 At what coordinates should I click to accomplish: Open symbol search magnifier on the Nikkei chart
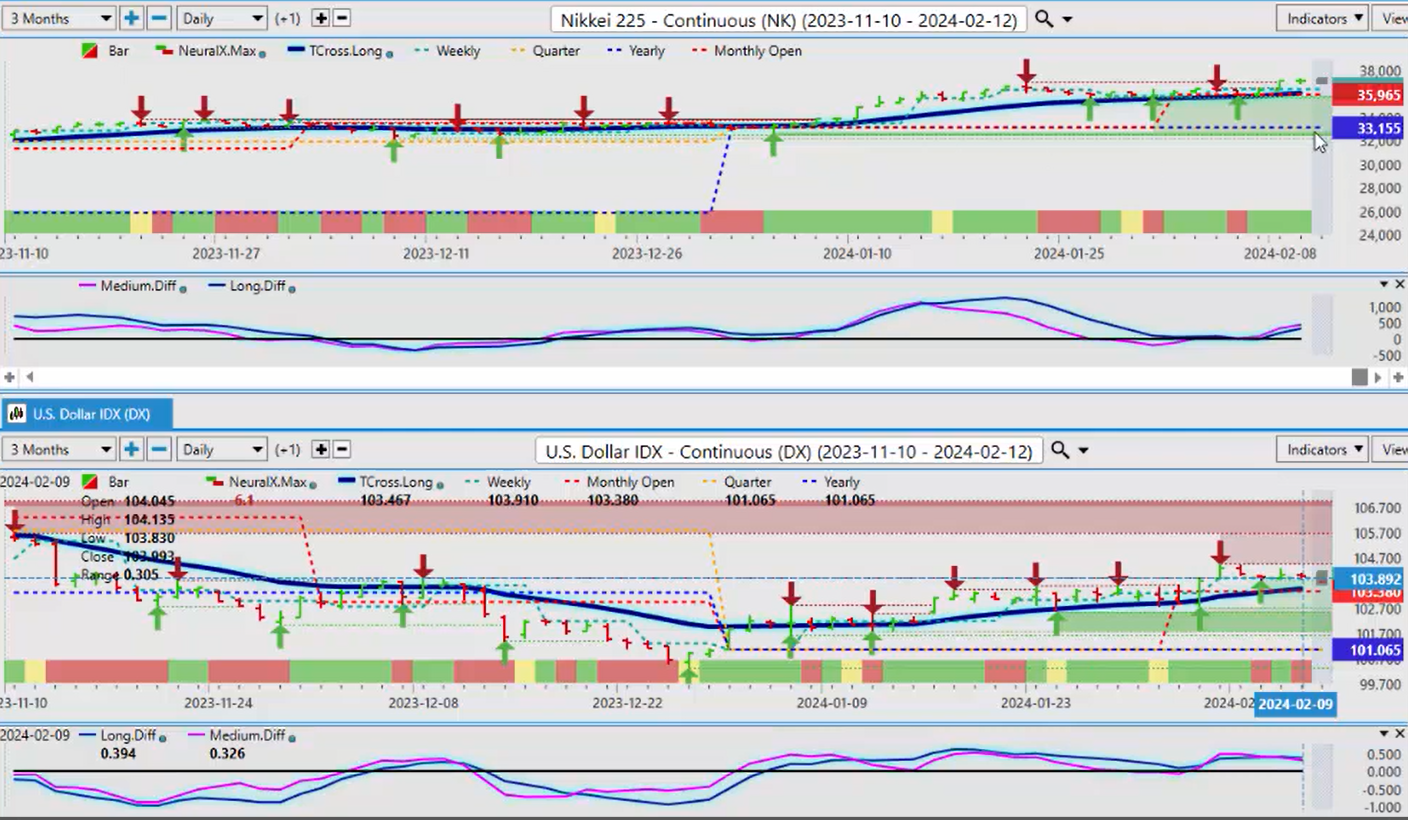coord(1043,19)
